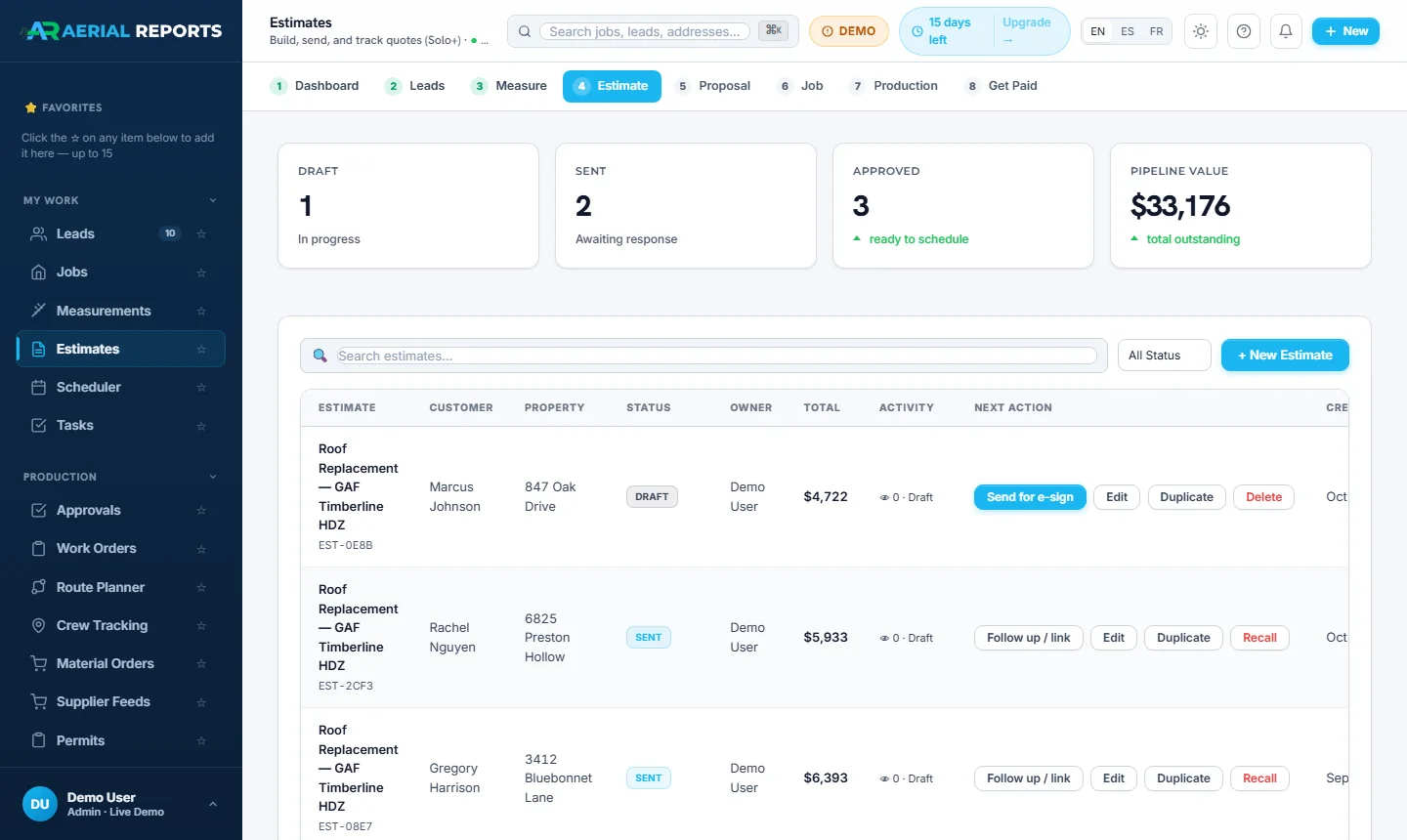The width and height of the screenshot is (1407, 840).
Task: Click the Leads people icon in sidebar
Action: [39, 233]
